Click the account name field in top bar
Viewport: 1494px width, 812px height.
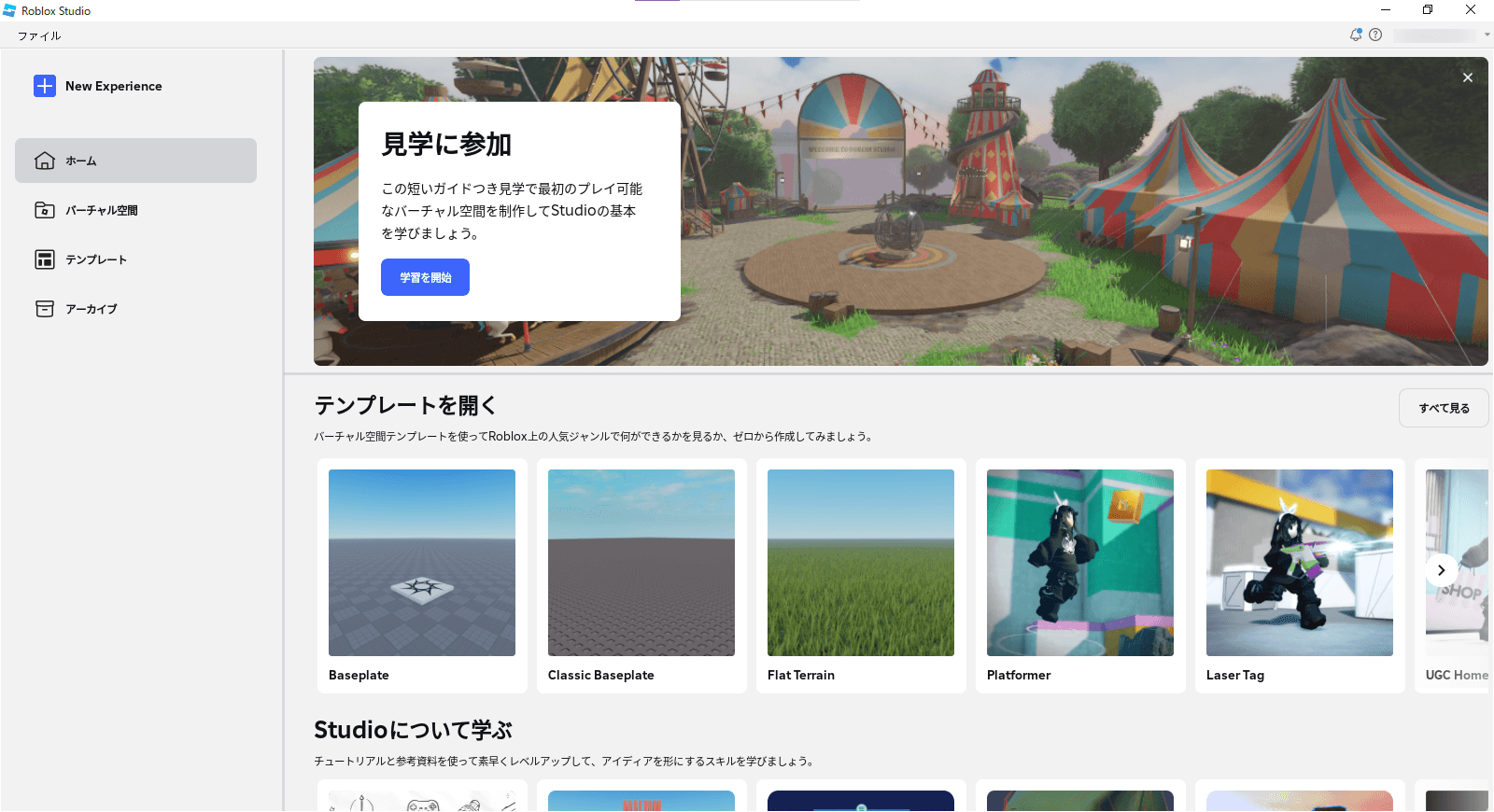[x=1435, y=35]
